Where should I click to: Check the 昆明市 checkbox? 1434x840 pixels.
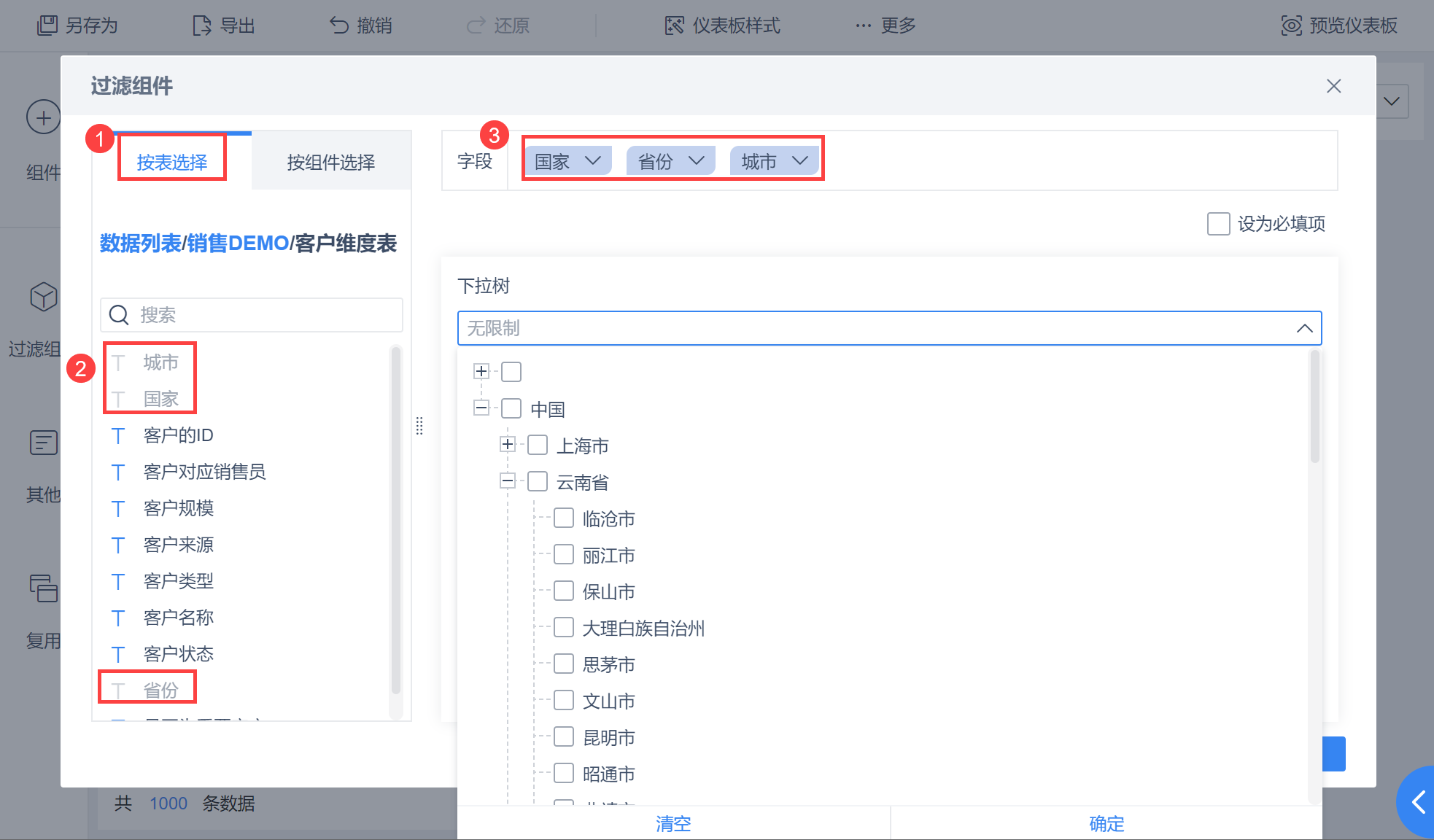coord(564,736)
